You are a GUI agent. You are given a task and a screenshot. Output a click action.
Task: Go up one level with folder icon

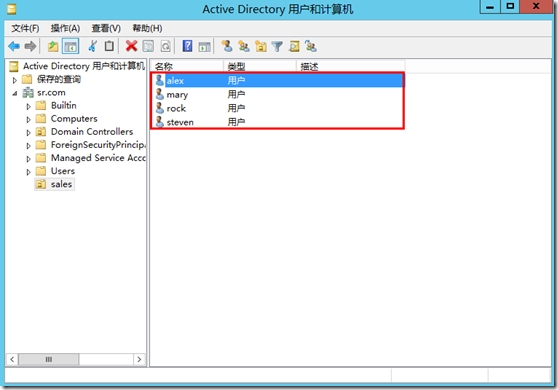[53, 46]
